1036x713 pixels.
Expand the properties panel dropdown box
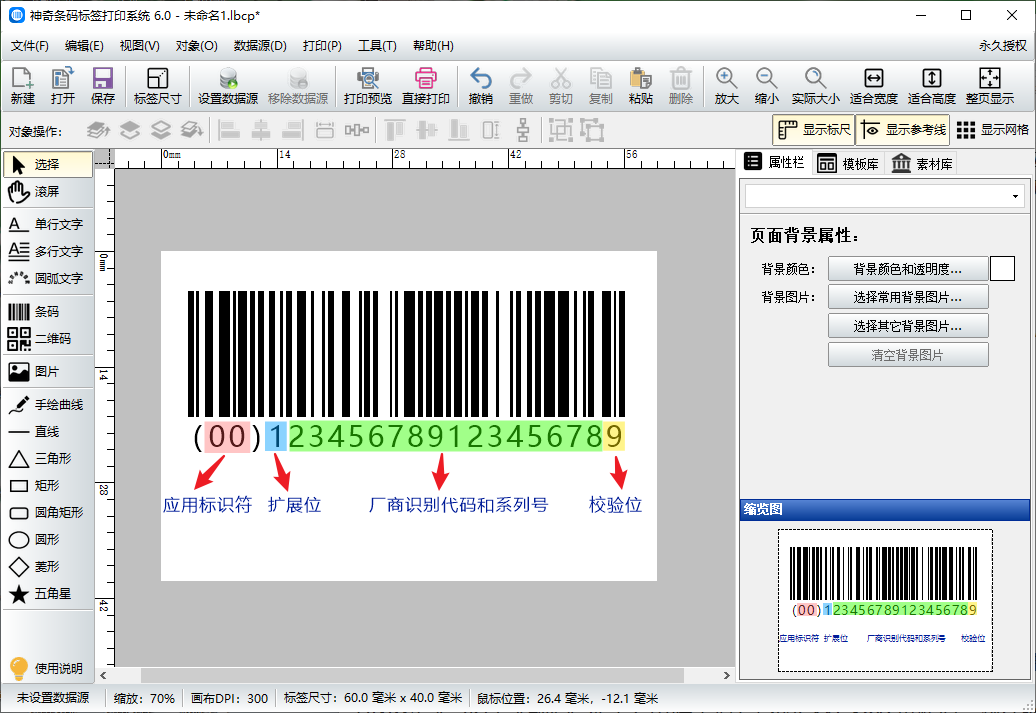click(1016, 196)
